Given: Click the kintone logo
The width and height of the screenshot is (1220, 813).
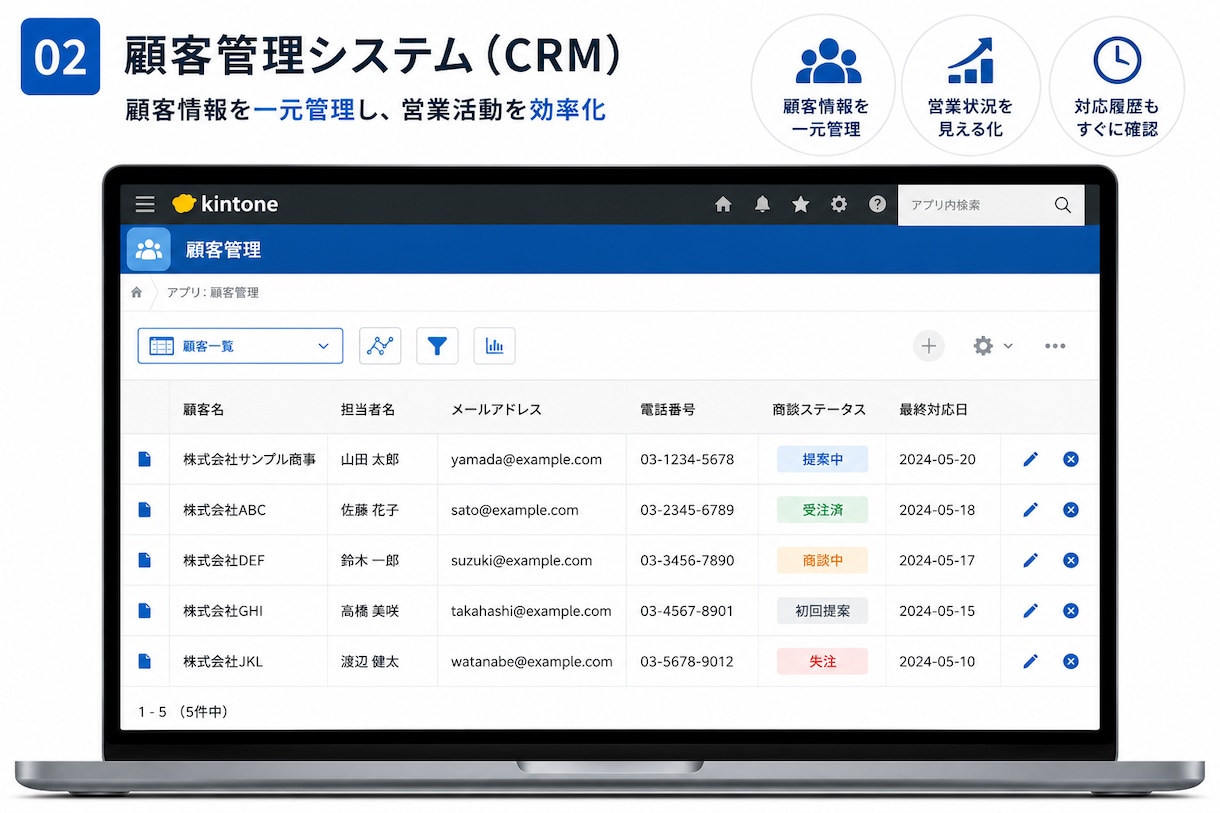Looking at the screenshot, I should pyautogui.click(x=225, y=204).
